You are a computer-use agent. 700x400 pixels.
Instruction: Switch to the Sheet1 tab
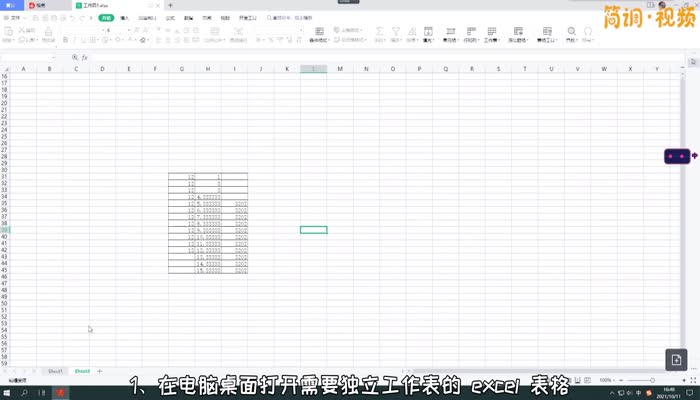point(56,370)
